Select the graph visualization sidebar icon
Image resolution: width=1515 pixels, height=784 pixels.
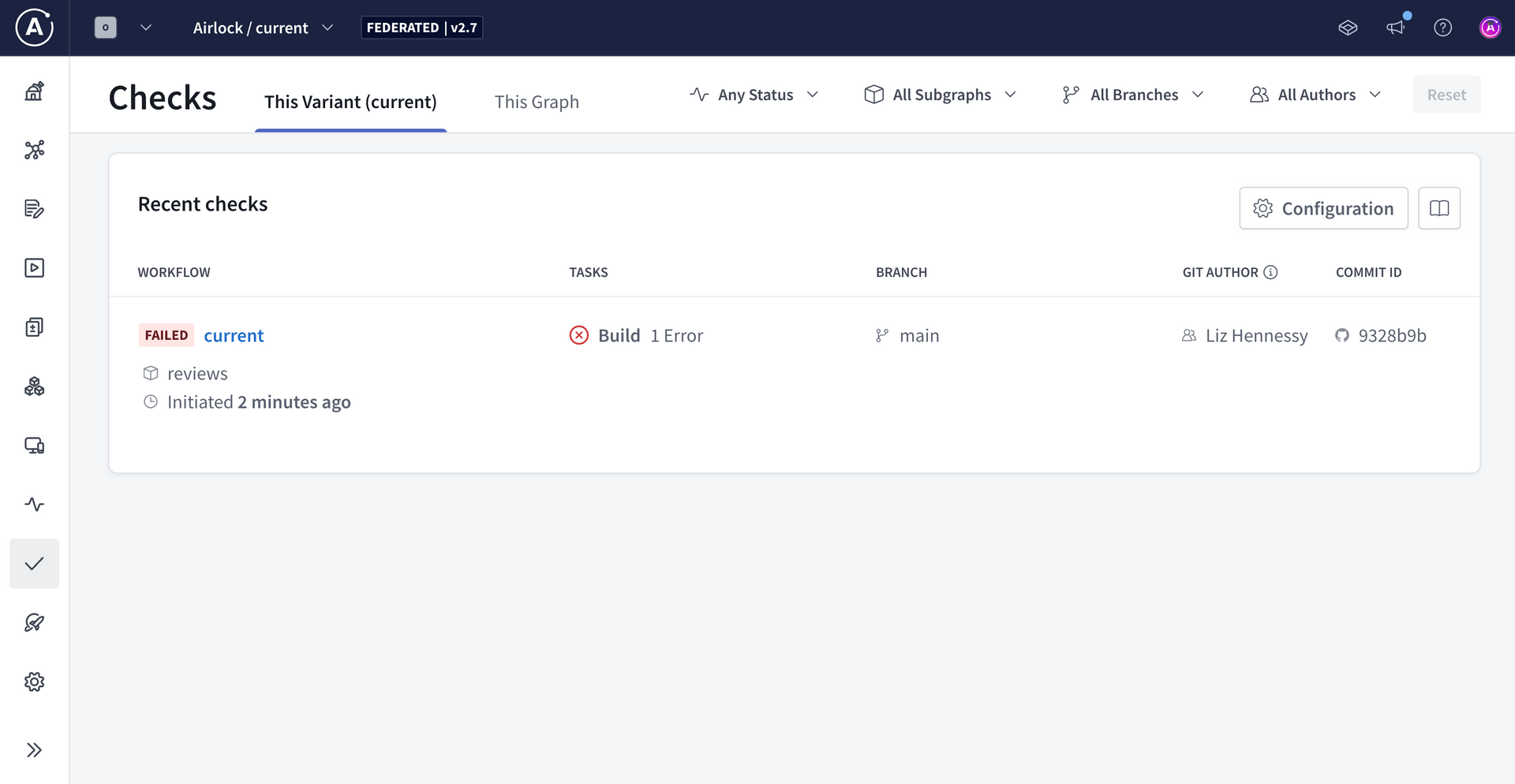34,150
